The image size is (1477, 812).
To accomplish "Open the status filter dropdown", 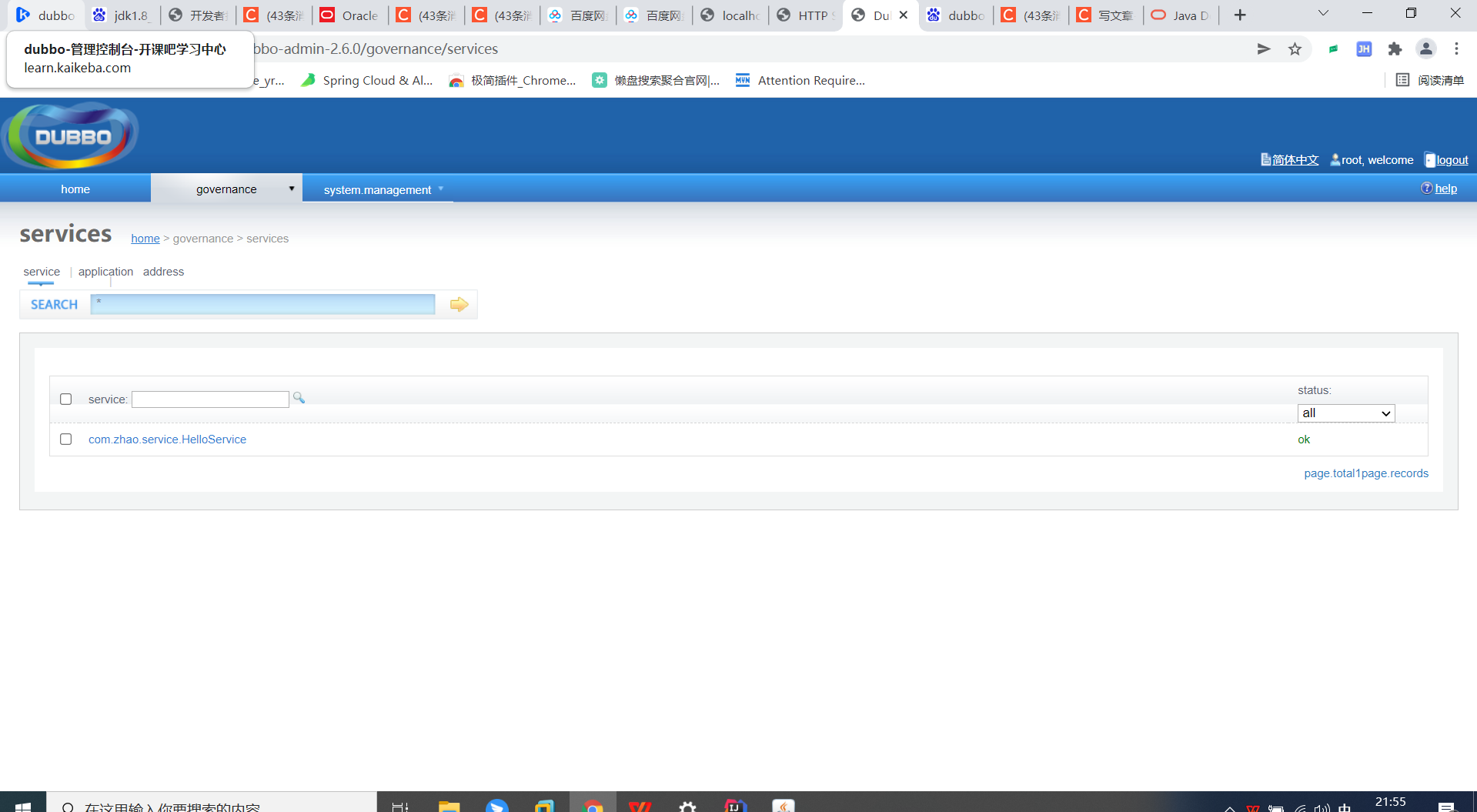I will pos(1345,413).
